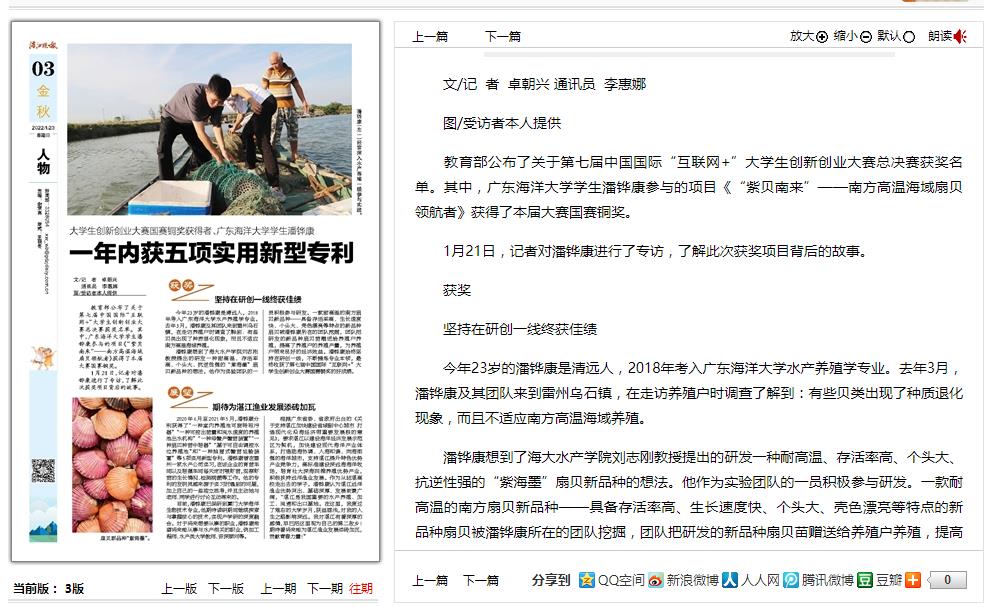Click the newspaper headline 一年内获五项实用新型专利
Viewport: 984px width, 607px height.
(x=210, y=252)
